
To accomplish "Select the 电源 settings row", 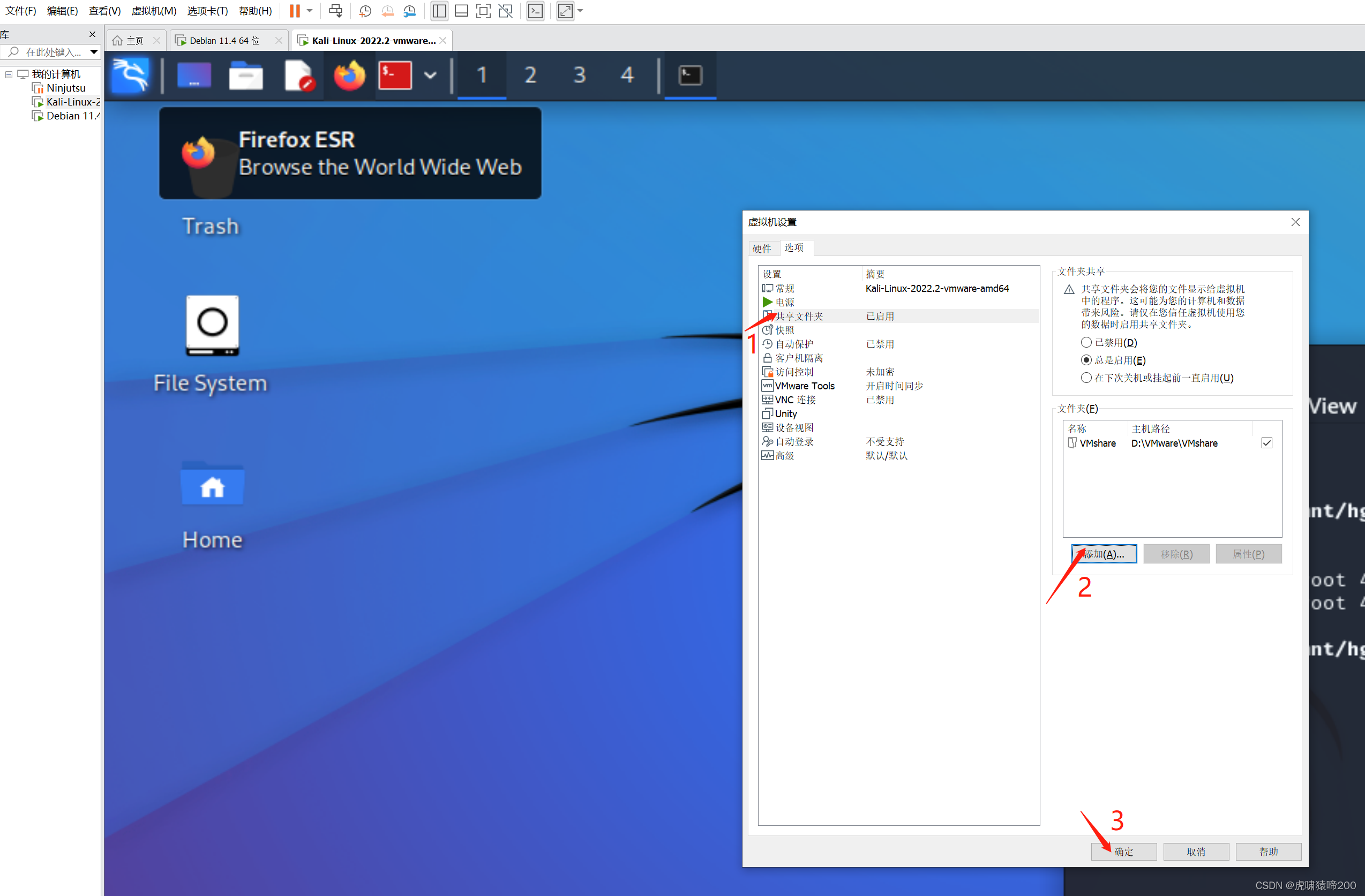I will click(x=899, y=302).
